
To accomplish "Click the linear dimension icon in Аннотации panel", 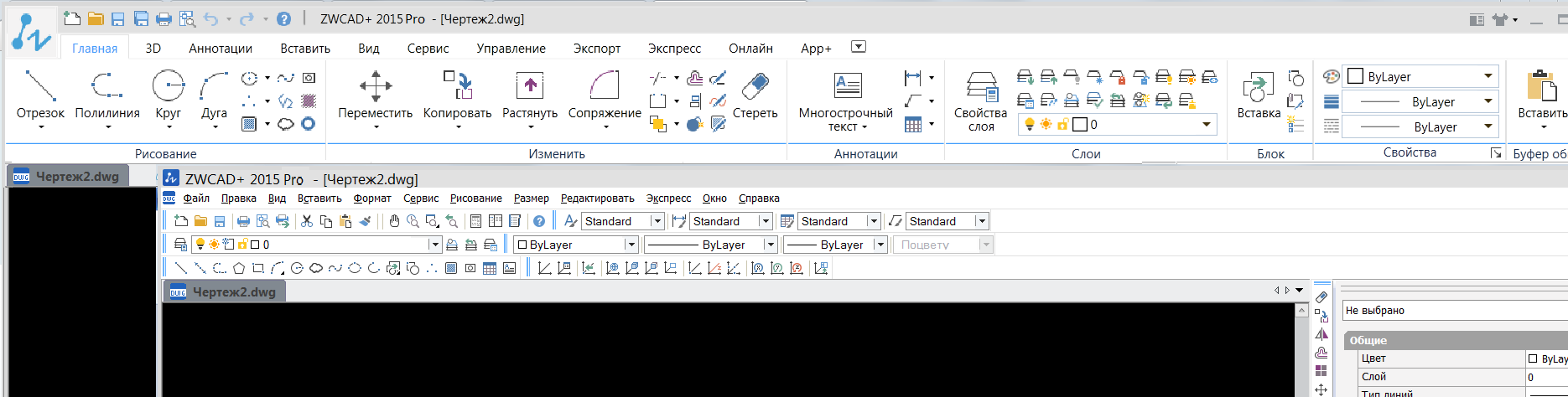I will (913, 78).
